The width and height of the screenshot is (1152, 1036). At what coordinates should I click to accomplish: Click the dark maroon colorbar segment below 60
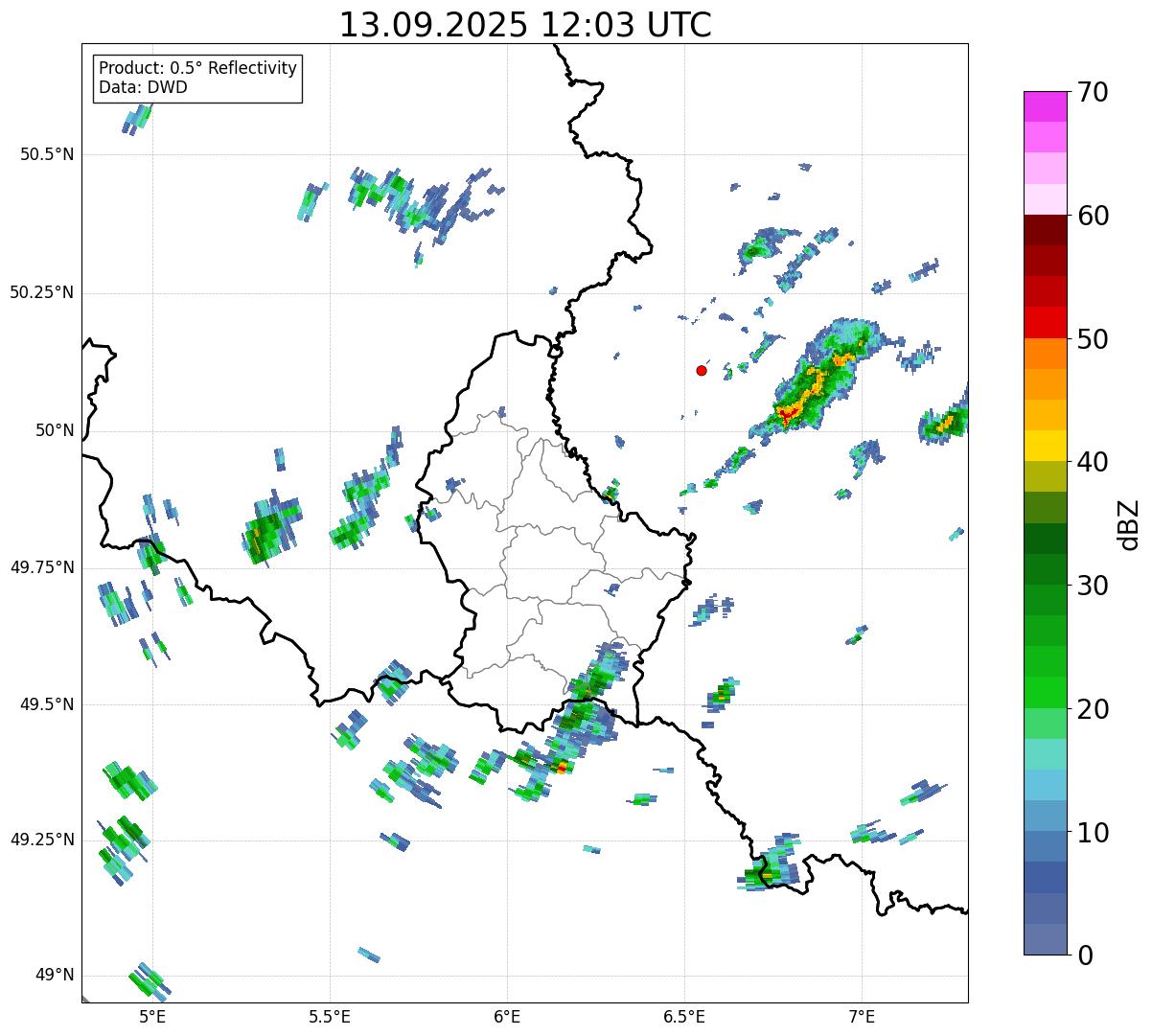pos(1046,230)
